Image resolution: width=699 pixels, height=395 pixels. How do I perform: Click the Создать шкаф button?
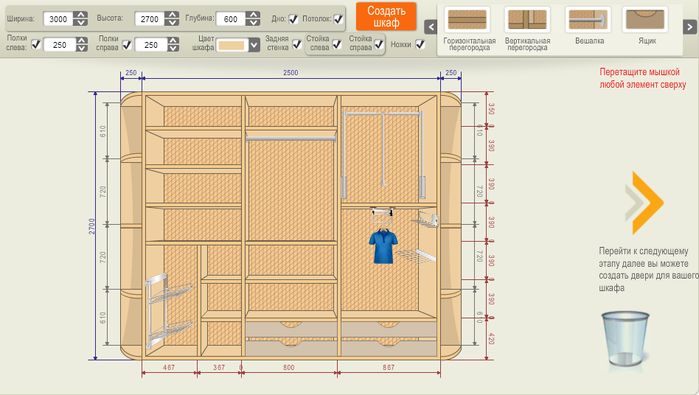click(x=386, y=16)
